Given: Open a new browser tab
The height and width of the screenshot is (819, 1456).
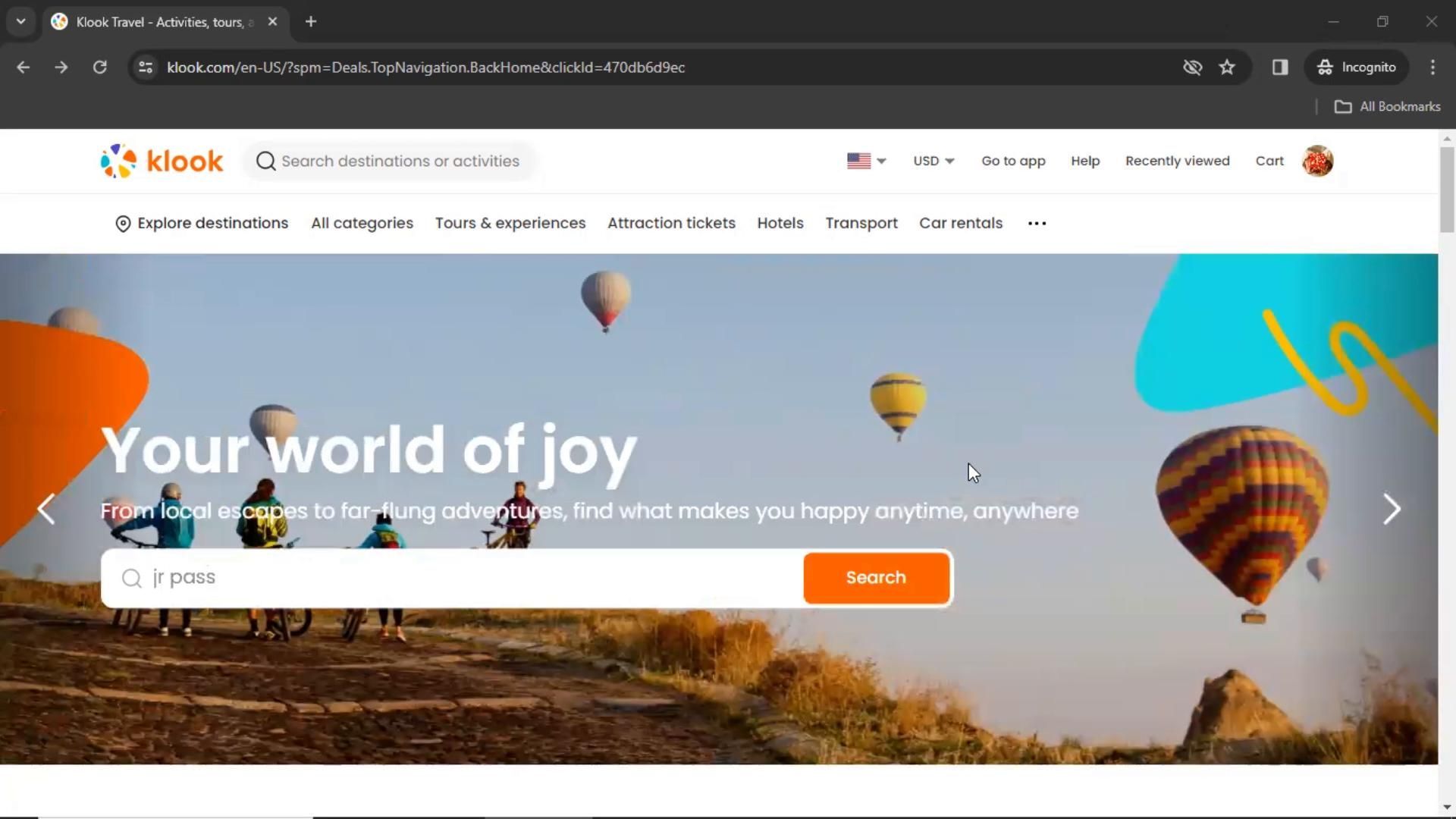Looking at the screenshot, I should [x=311, y=21].
